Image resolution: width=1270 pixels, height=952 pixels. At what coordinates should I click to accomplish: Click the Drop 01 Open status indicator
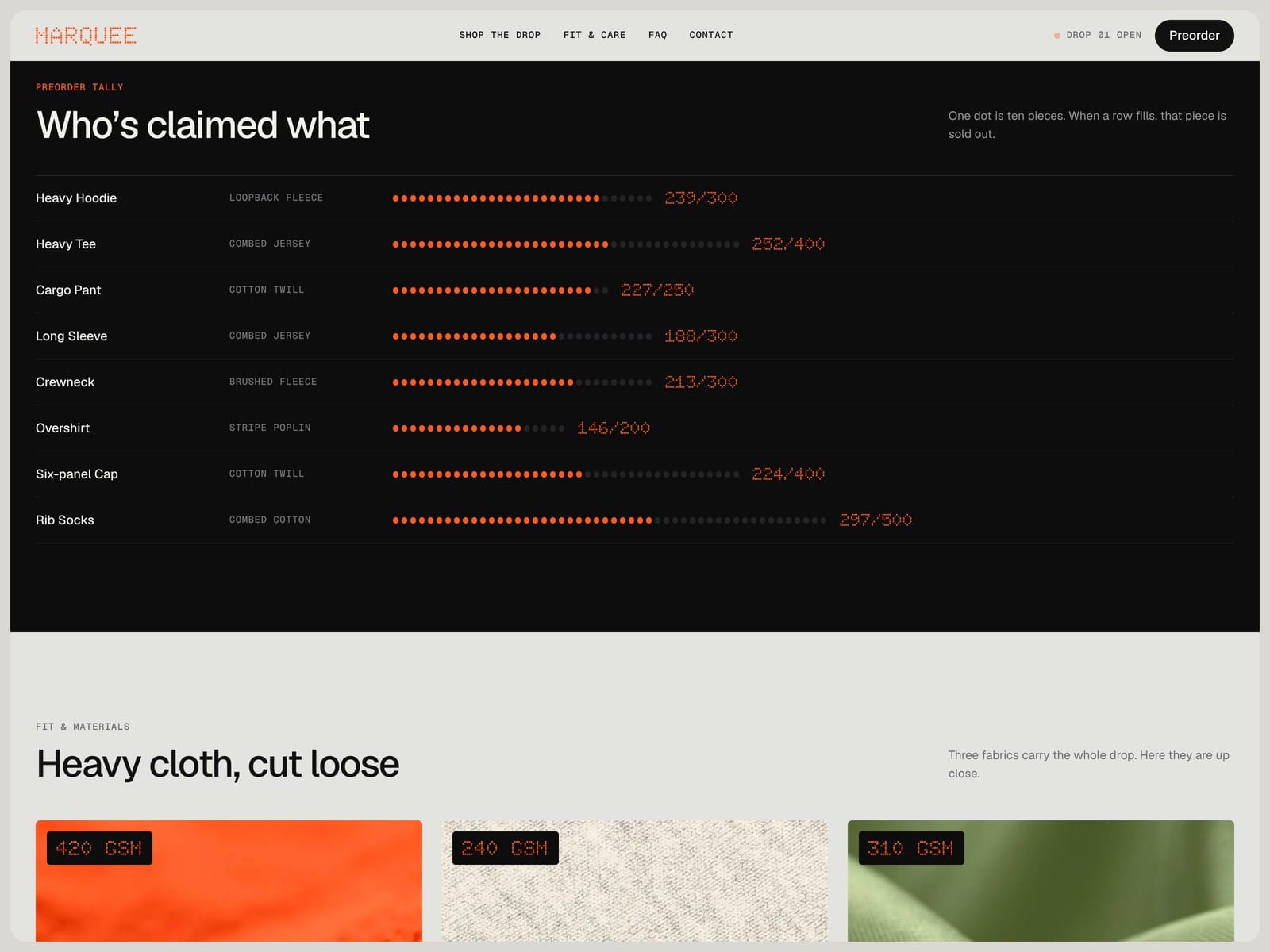coord(1098,35)
